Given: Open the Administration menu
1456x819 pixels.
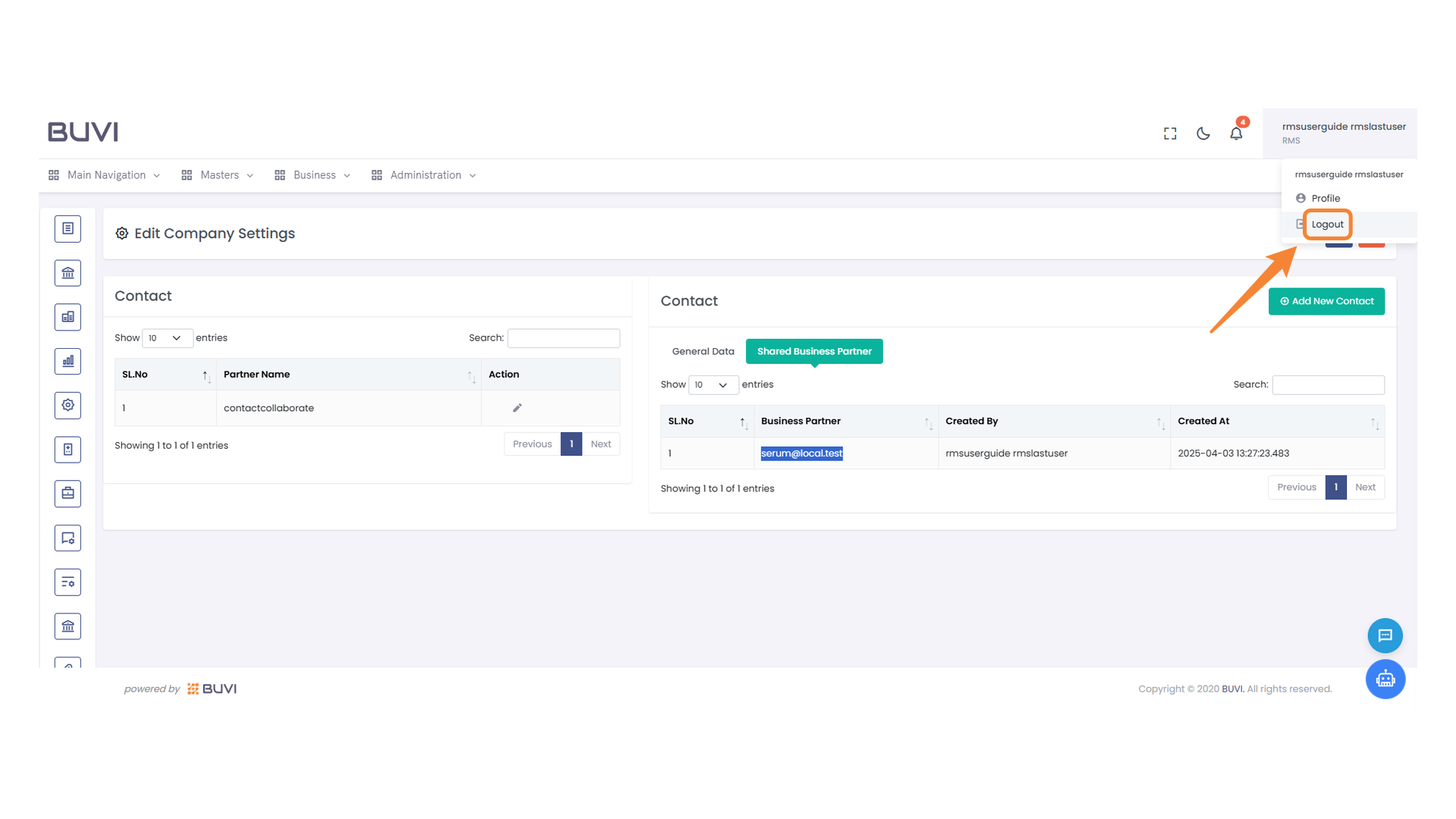Looking at the screenshot, I should (x=424, y=174).
